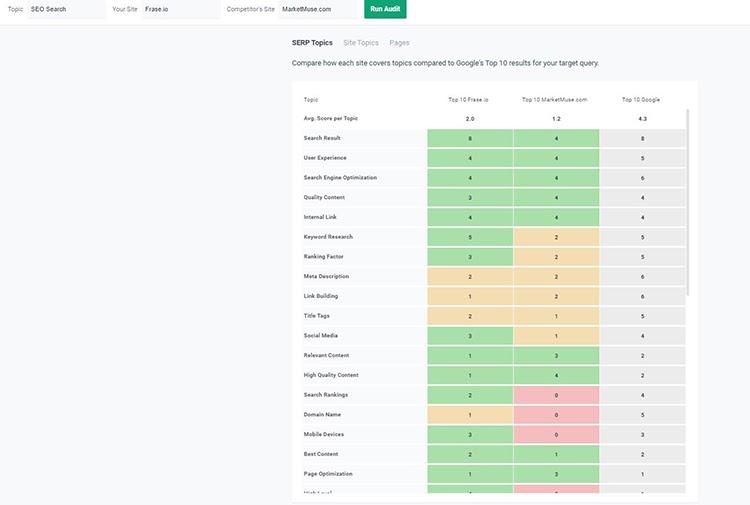The width and height of the screenshot is (750, 505).
Task: Use the table's vertical scrollbar
Action: click(x=688, y=202)
